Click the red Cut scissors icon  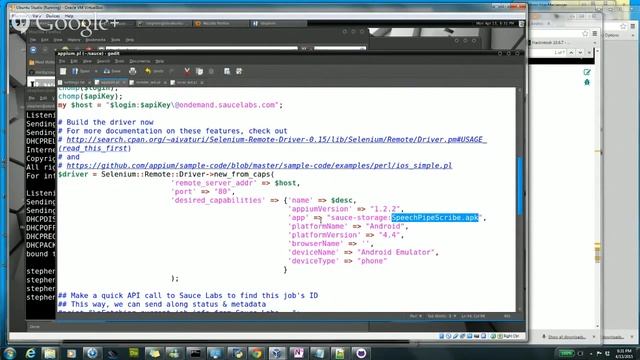(187, 71)
